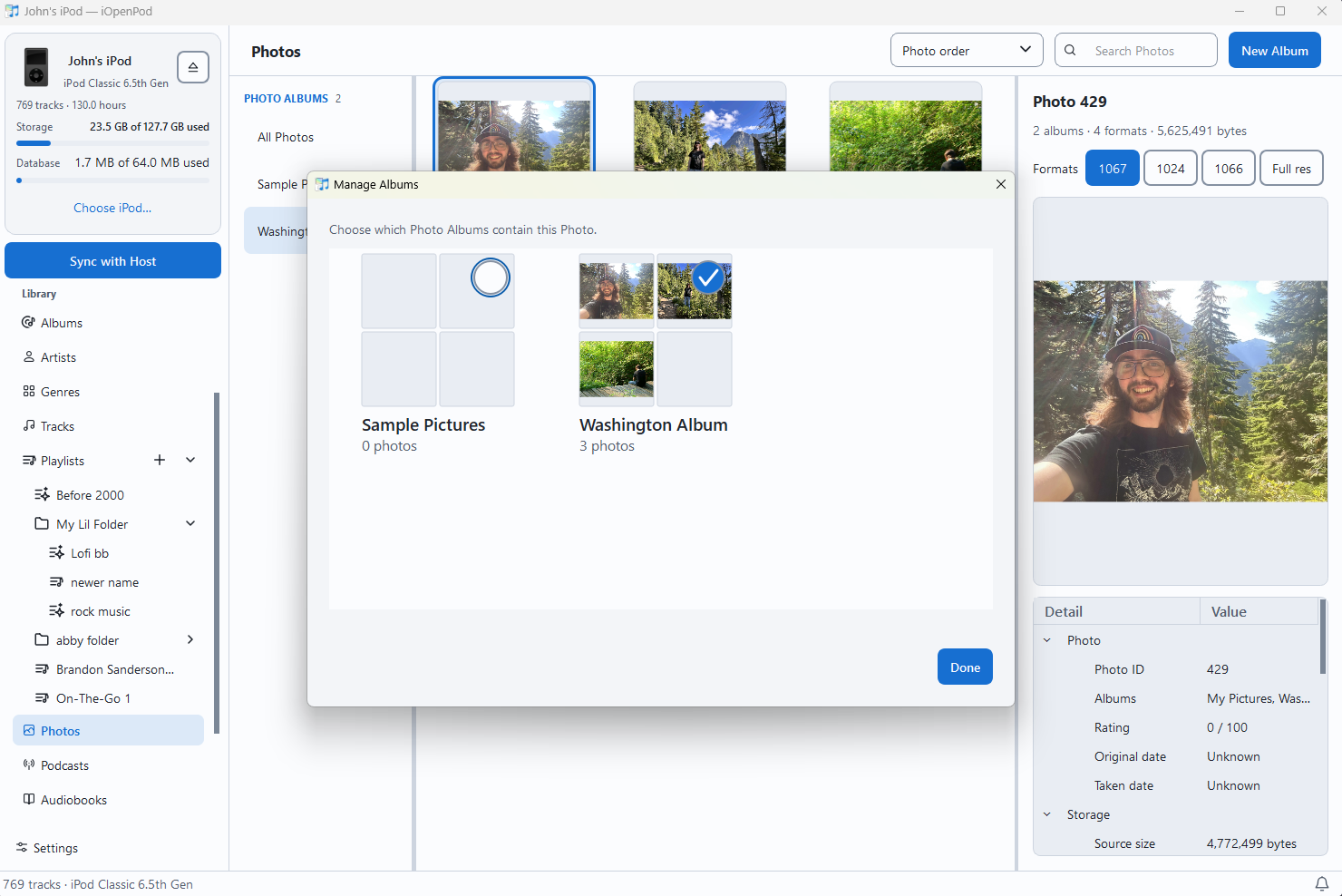1342x896 pixels.
Task: Select the Full res format
Action: pos(1291,169)
